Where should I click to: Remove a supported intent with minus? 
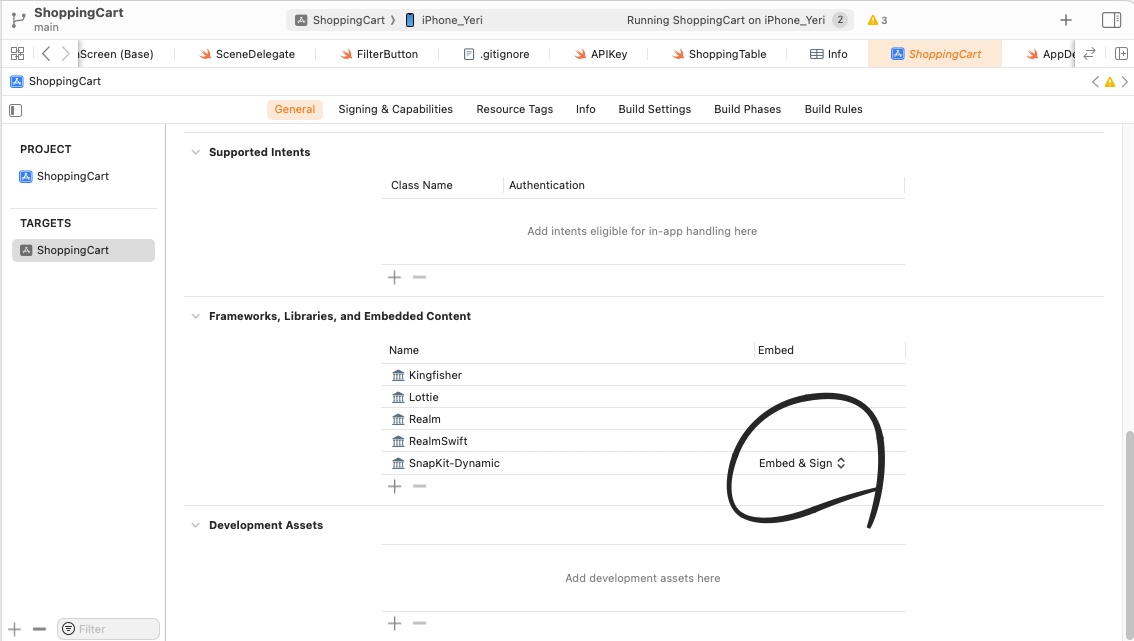click(419, 277)
